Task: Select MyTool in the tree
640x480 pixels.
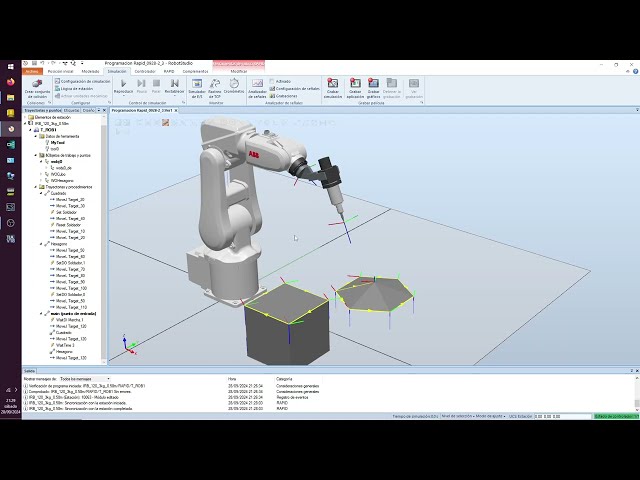Action: (x=58, y=142)
